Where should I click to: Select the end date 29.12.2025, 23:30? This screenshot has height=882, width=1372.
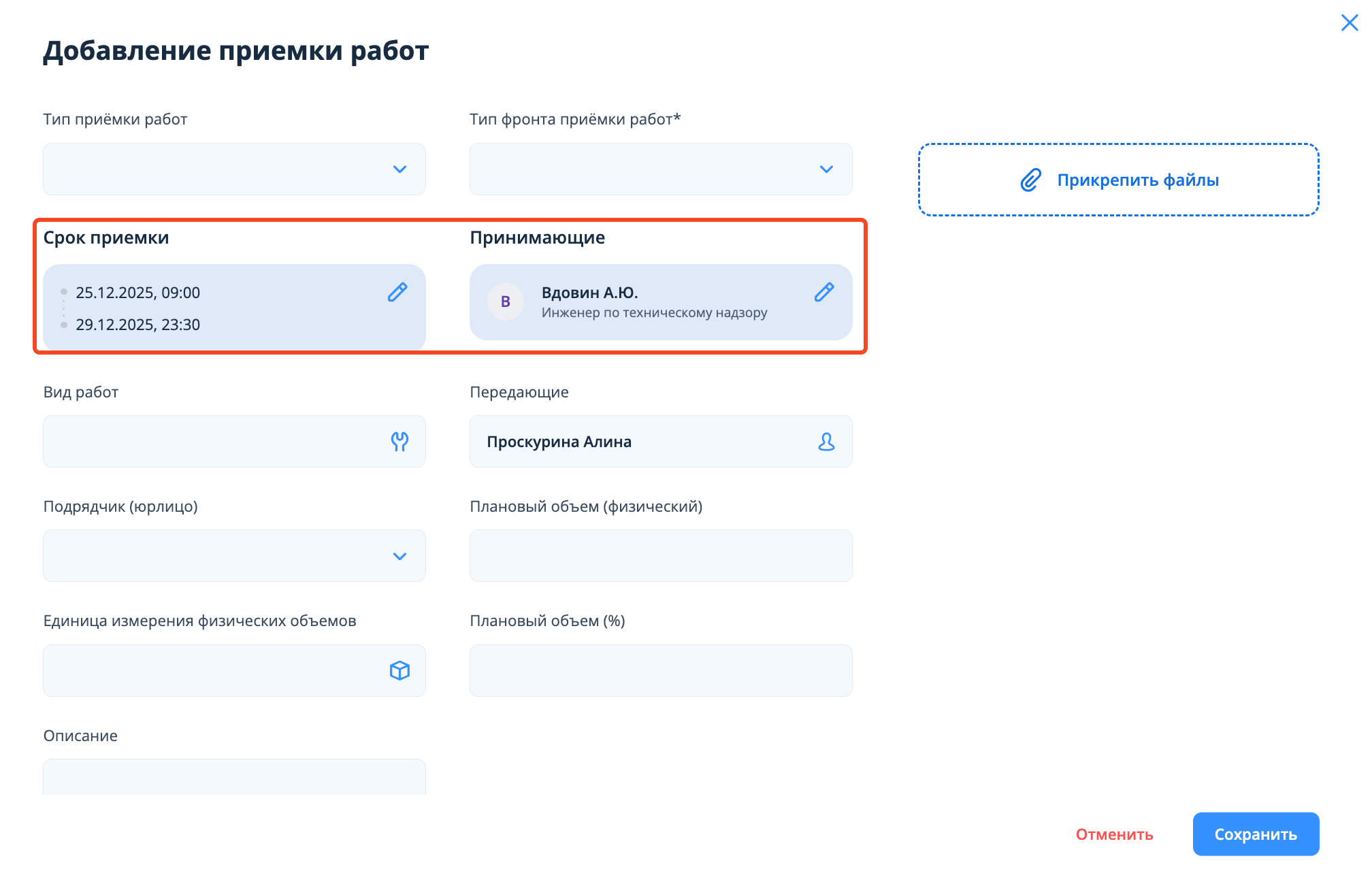click(x=138, y=325)
